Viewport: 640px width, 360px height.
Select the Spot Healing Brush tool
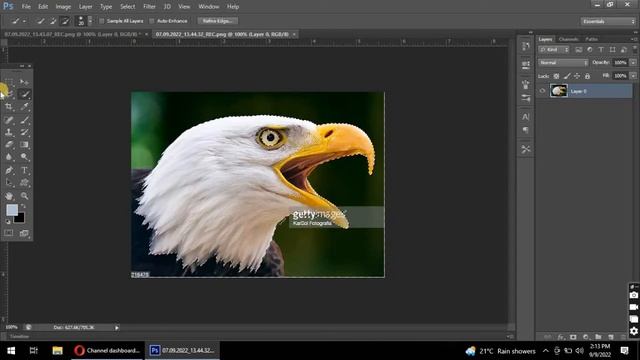pos(9,120)
